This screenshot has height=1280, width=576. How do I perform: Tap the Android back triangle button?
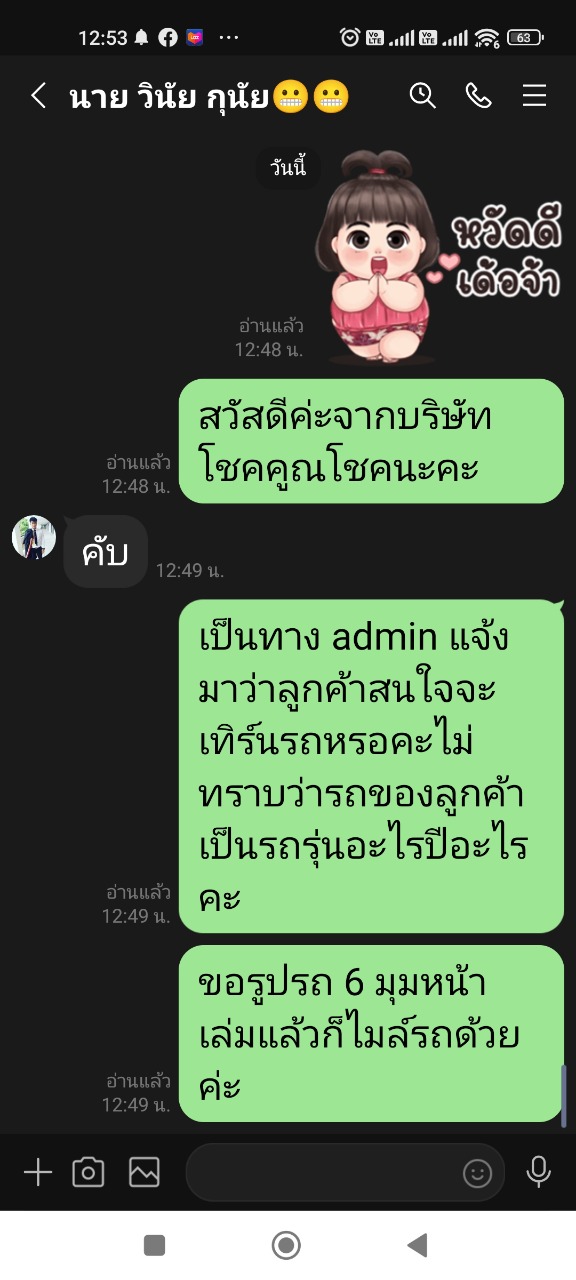click(x=418, y=1245)
